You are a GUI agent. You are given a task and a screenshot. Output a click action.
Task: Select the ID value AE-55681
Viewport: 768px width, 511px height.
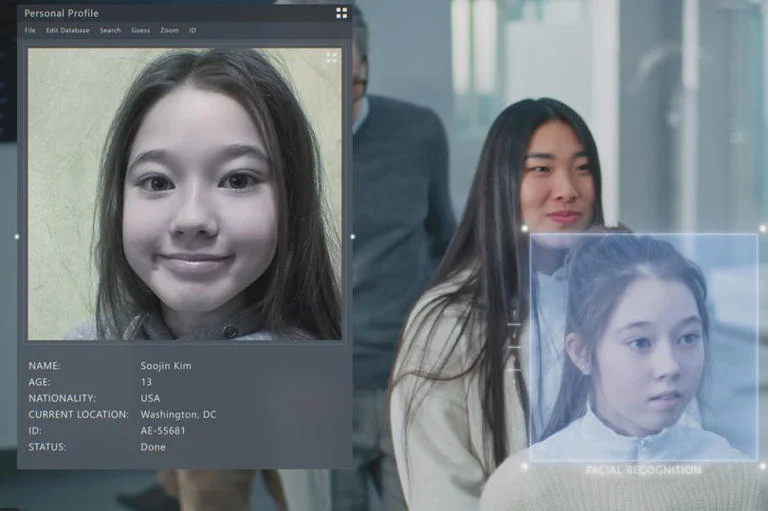163,430
